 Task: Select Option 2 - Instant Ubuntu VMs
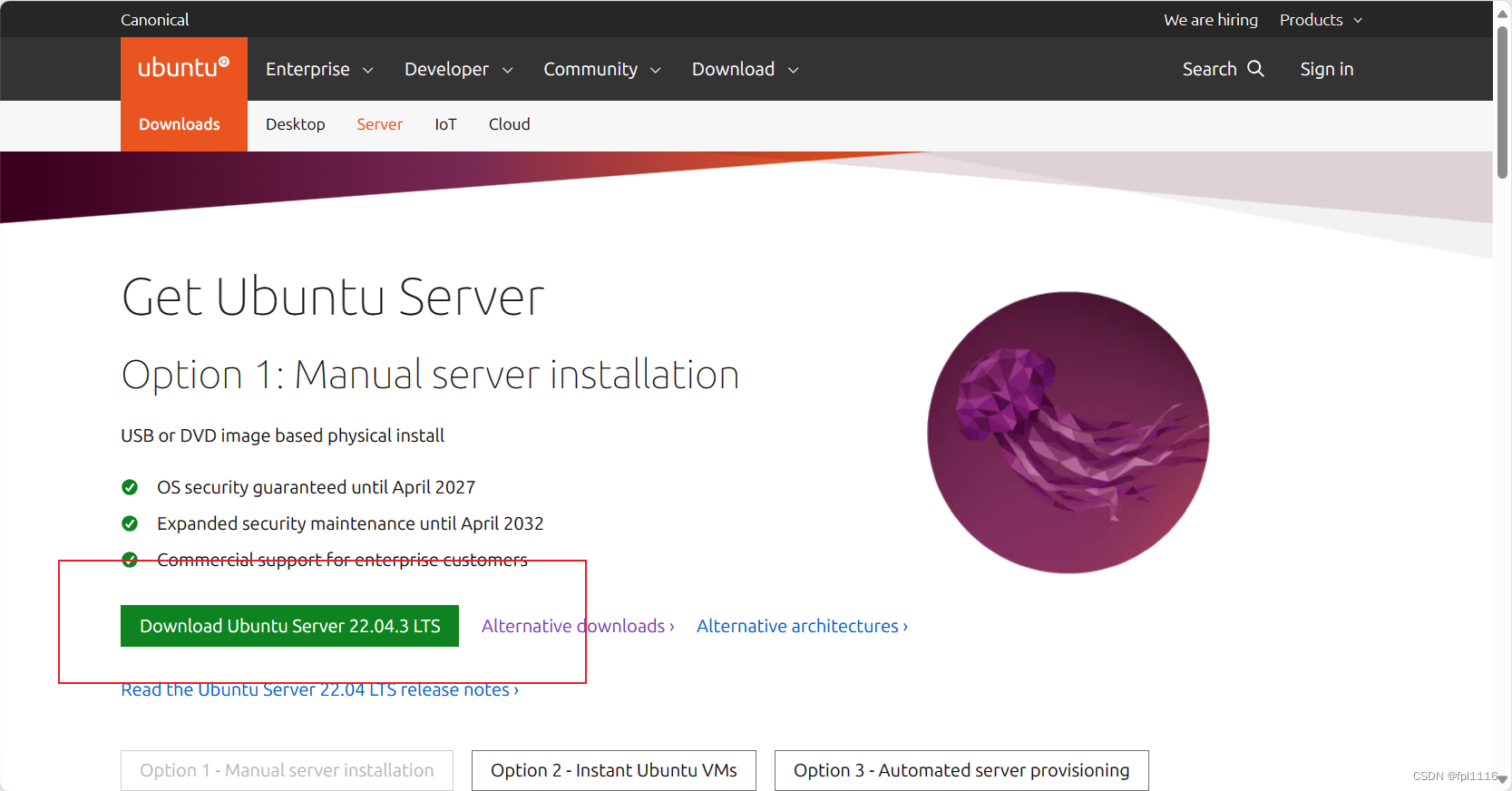pos(614,770)
